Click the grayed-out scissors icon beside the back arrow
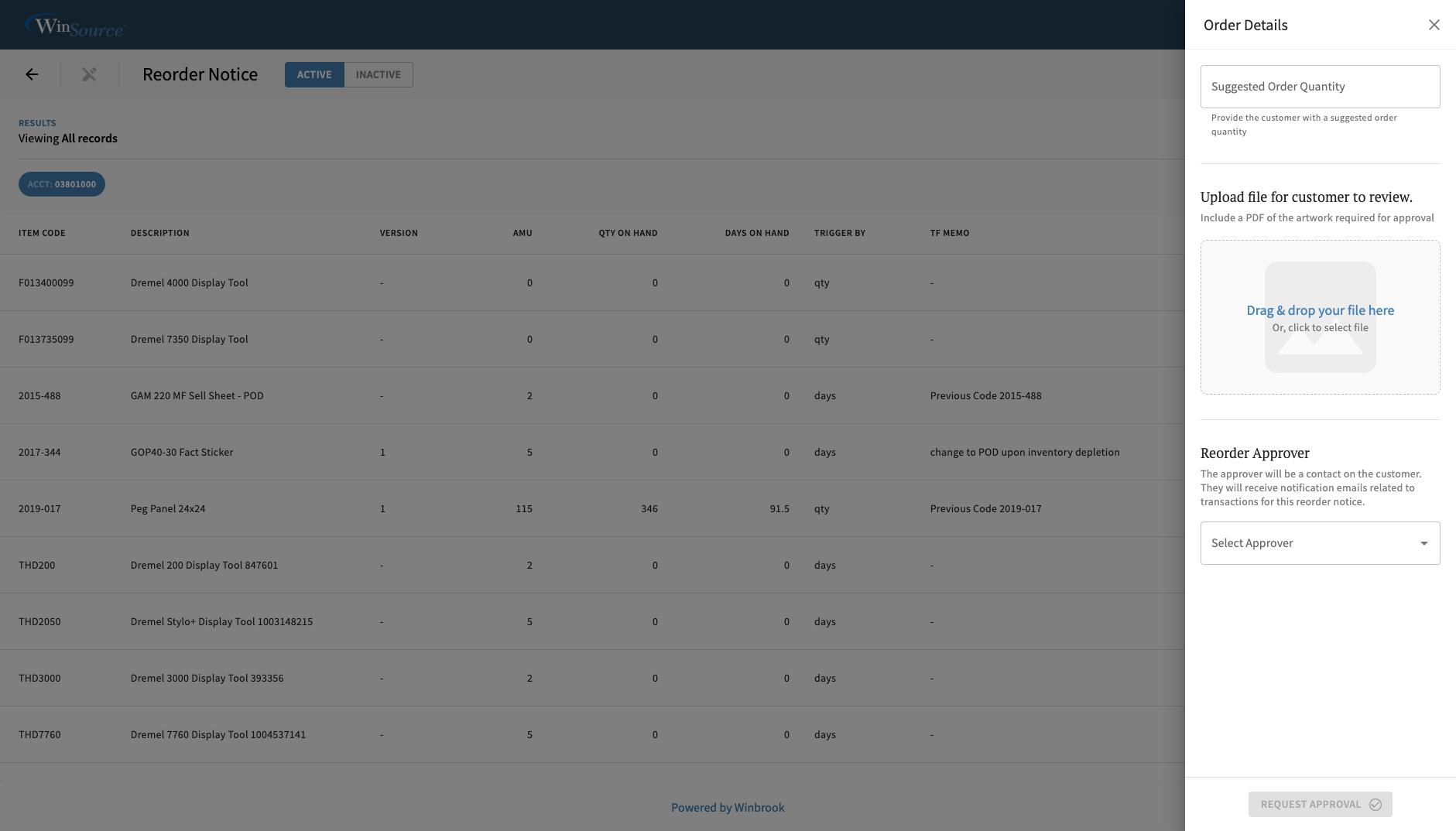The width and height of the screenshot is (1456, 831). (89, 74)
